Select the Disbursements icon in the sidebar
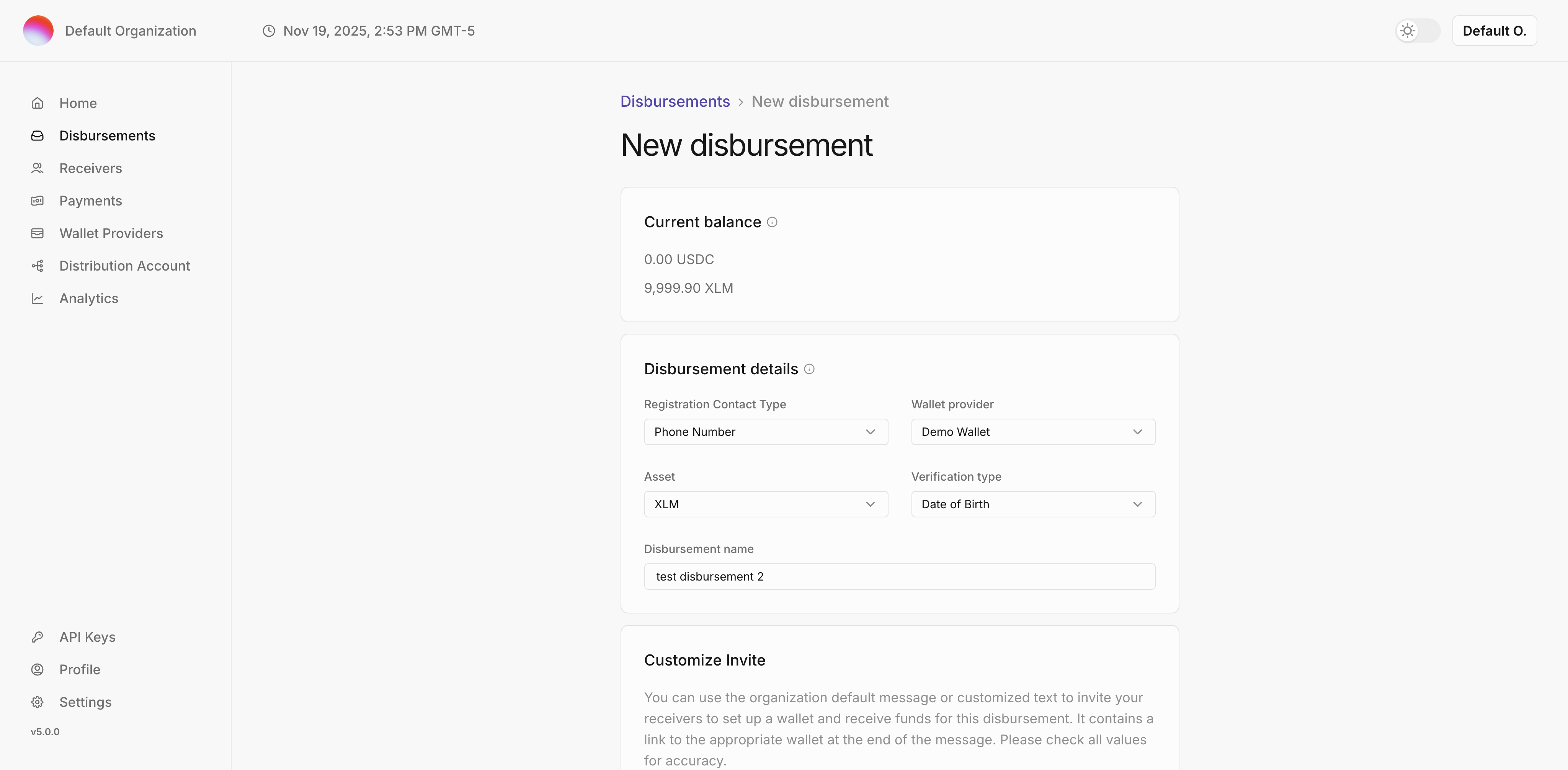The width and height of the screenshot is (1568, 770). 38,136
